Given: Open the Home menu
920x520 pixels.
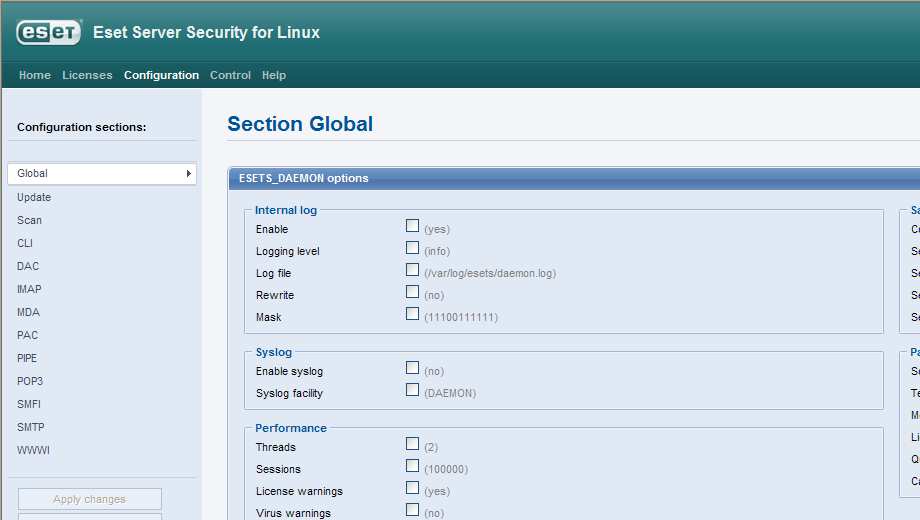Looking at the screenshot, I should click(x=35, y=75).
